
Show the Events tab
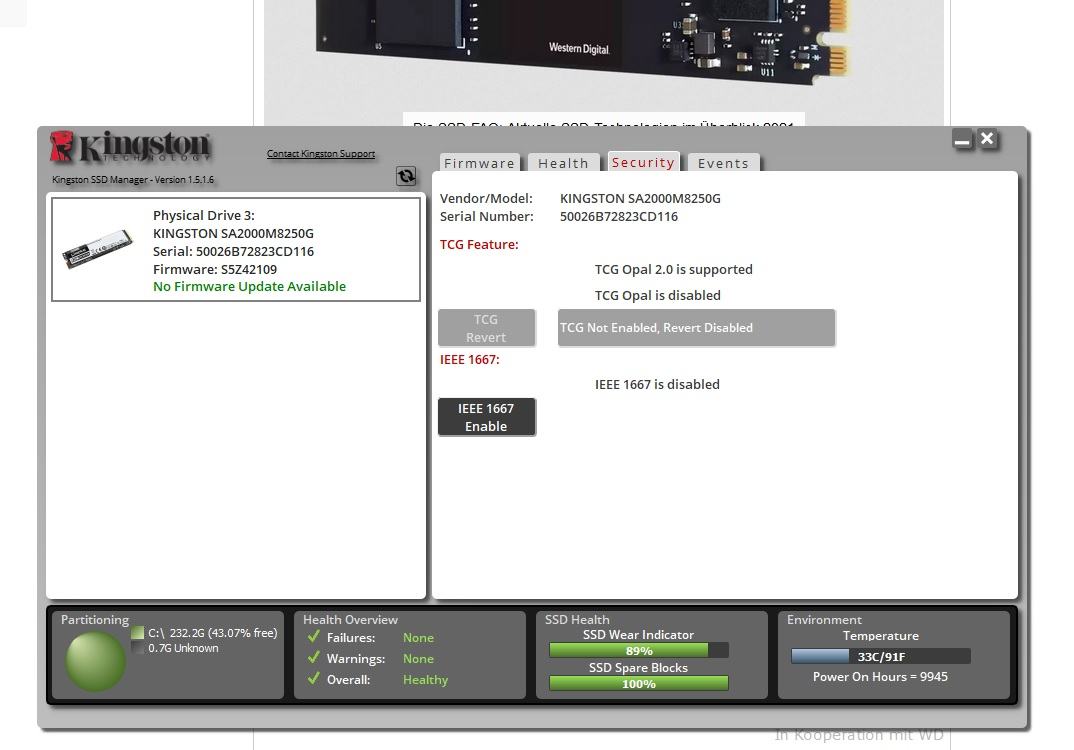pyautogui.click(x=723, y=163)
